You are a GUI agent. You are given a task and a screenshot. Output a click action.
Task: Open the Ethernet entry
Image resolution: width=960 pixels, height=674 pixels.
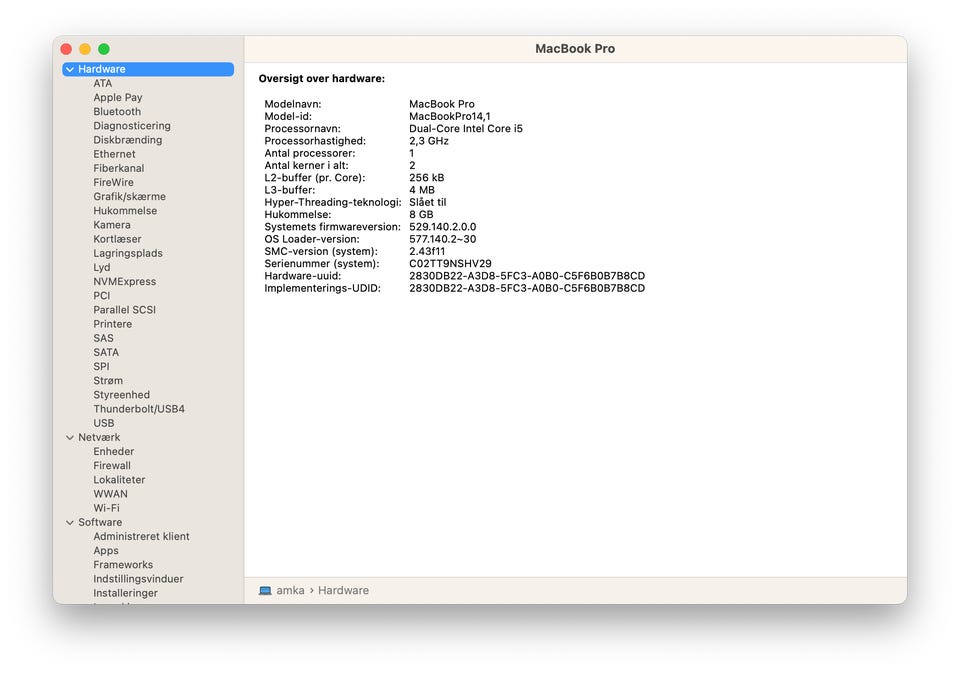pos(114,154)
